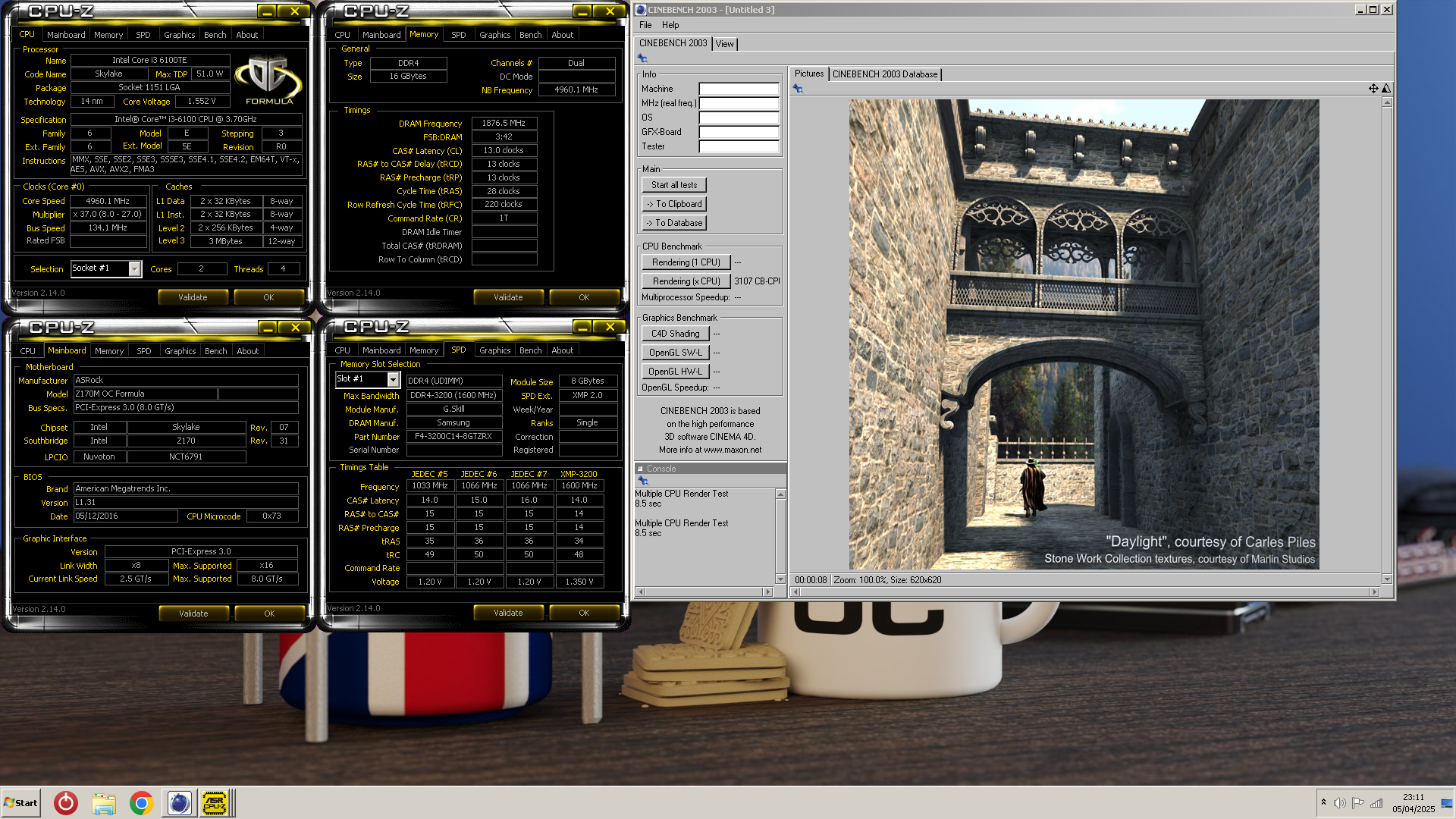Viewport: 1456px width, 819px height.
Task: Switch to the ASRock CPU-Z taskbar icon
Action: 215,802
